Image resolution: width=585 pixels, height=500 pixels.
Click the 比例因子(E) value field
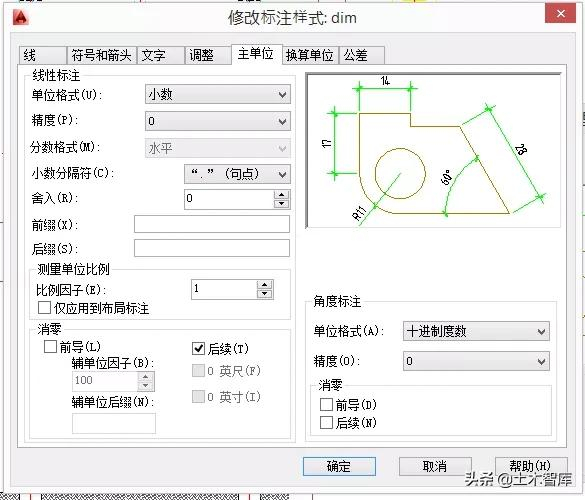click(x=224, y=289)
